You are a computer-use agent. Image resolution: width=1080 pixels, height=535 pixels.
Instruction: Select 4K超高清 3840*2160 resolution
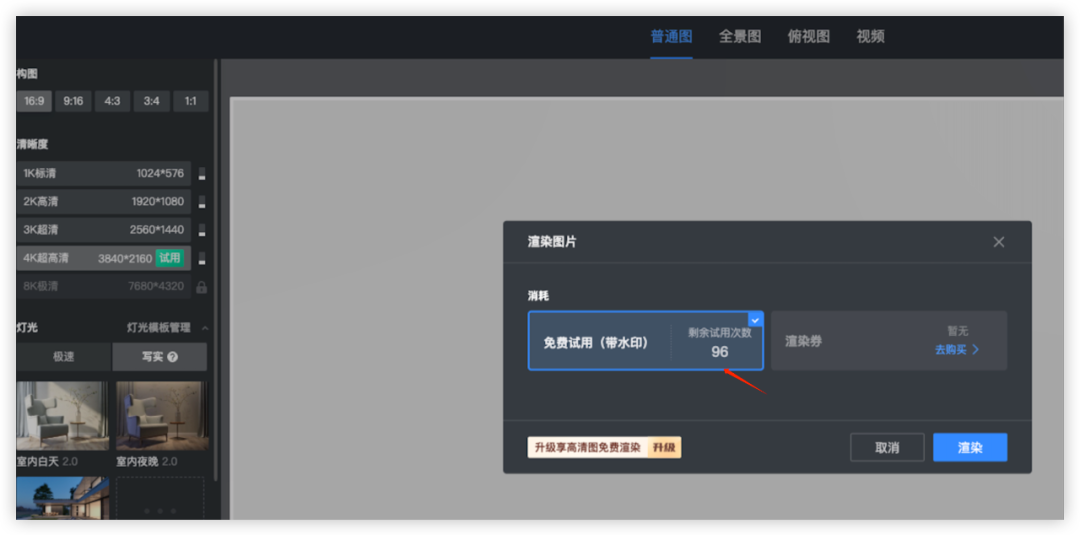103,258
